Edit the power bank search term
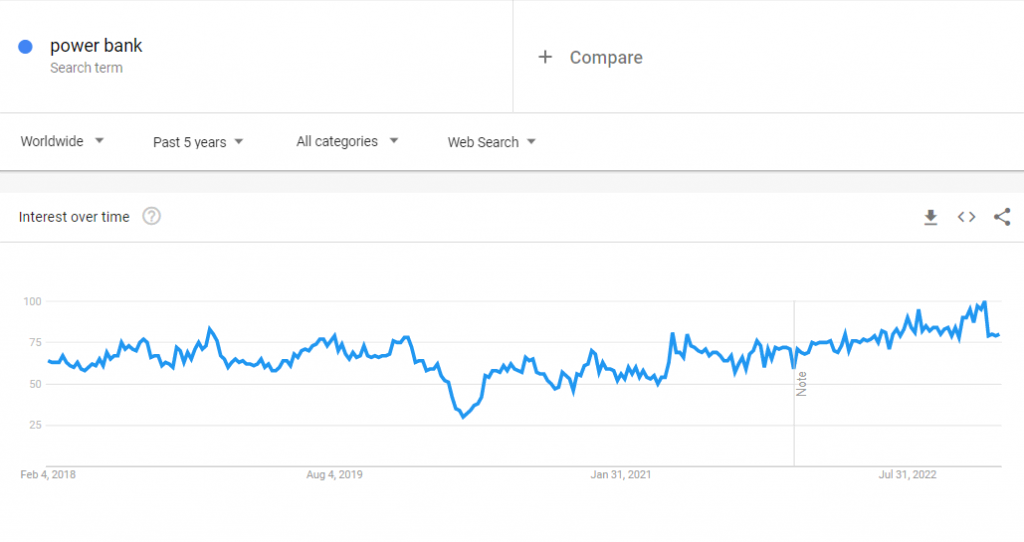The image size is (1024, 542). click(x=96, y=46)
